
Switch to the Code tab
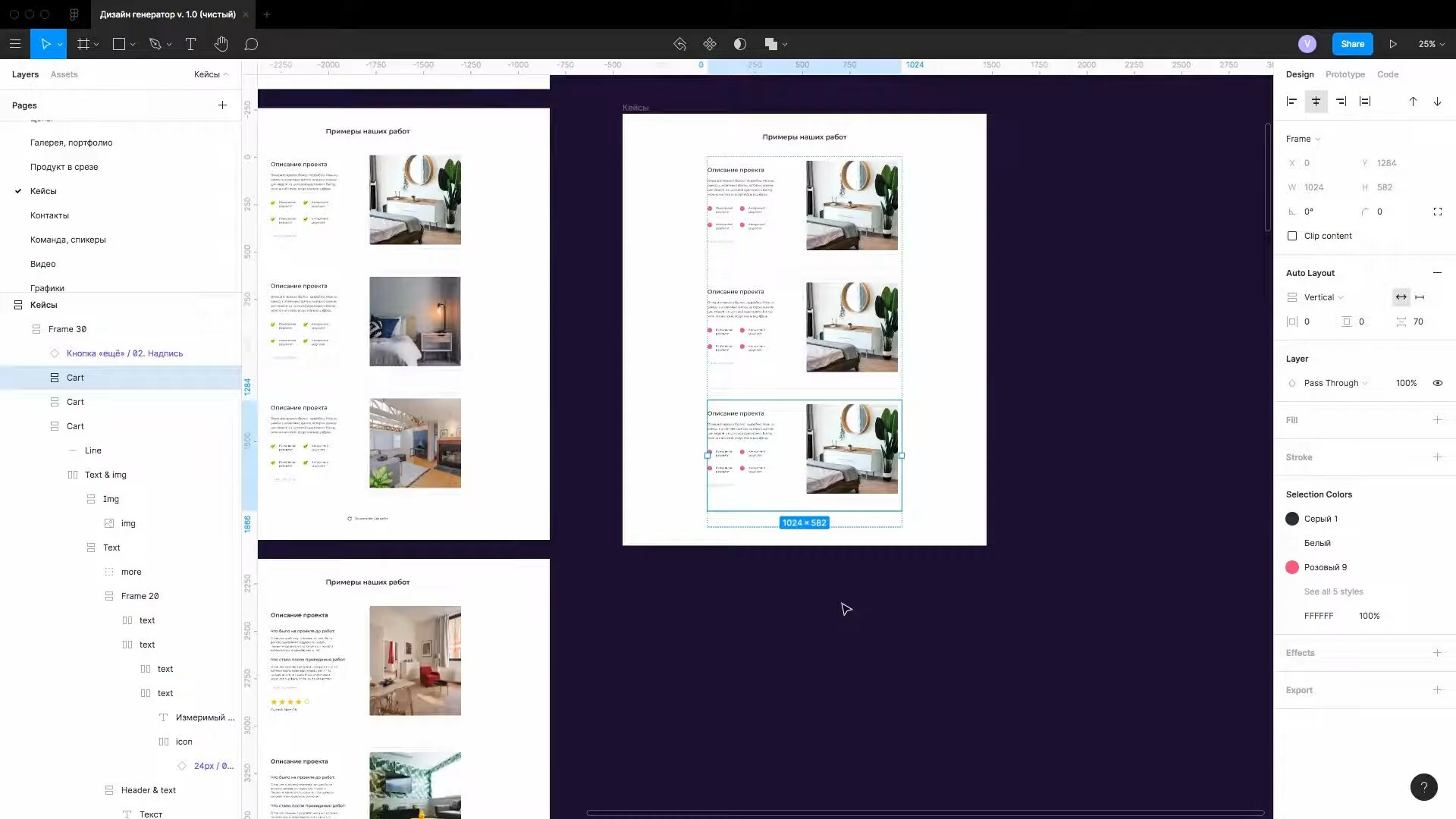click(1388, 74)
